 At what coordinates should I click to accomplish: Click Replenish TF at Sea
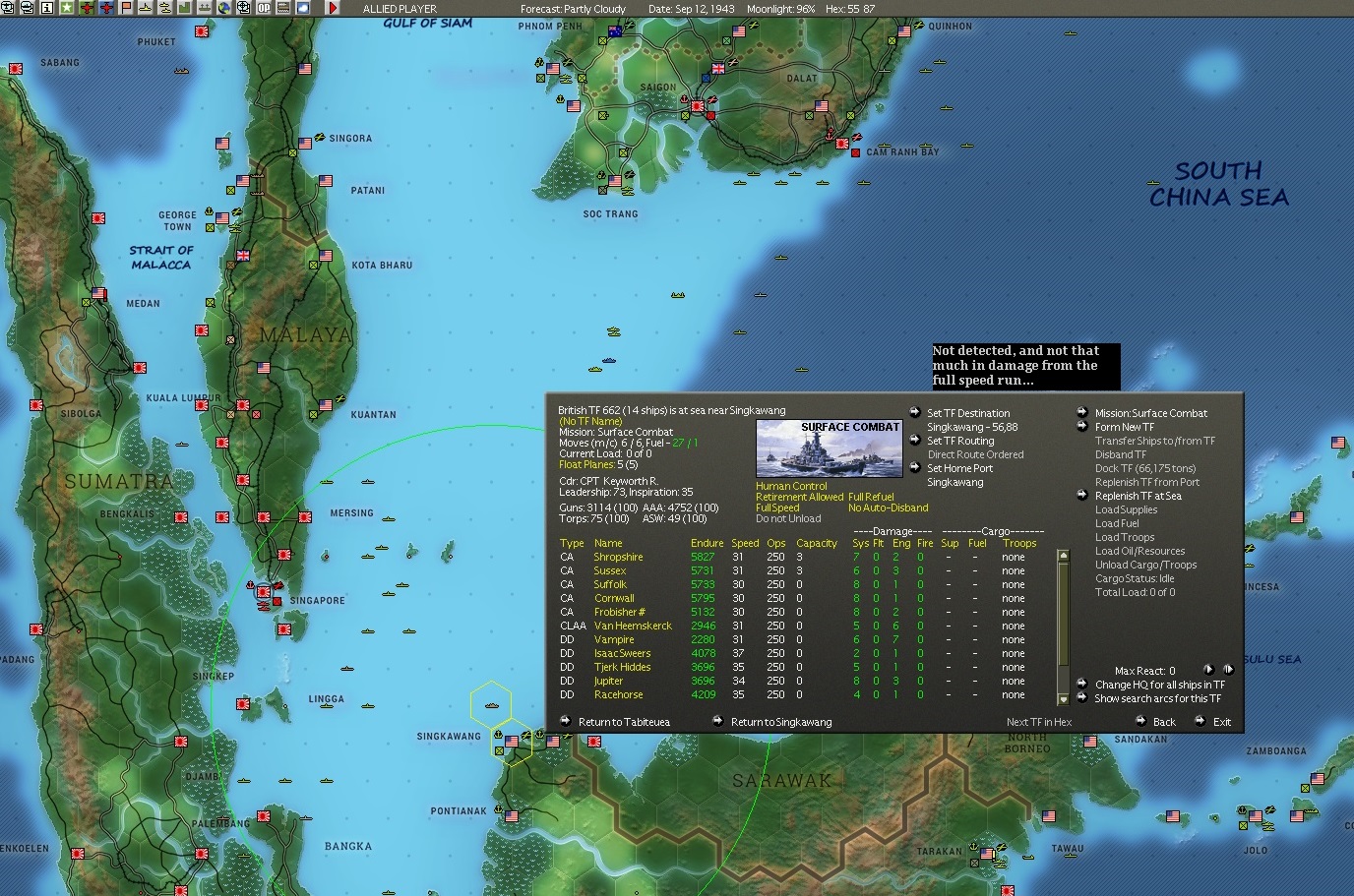[x=1138, y=496]
